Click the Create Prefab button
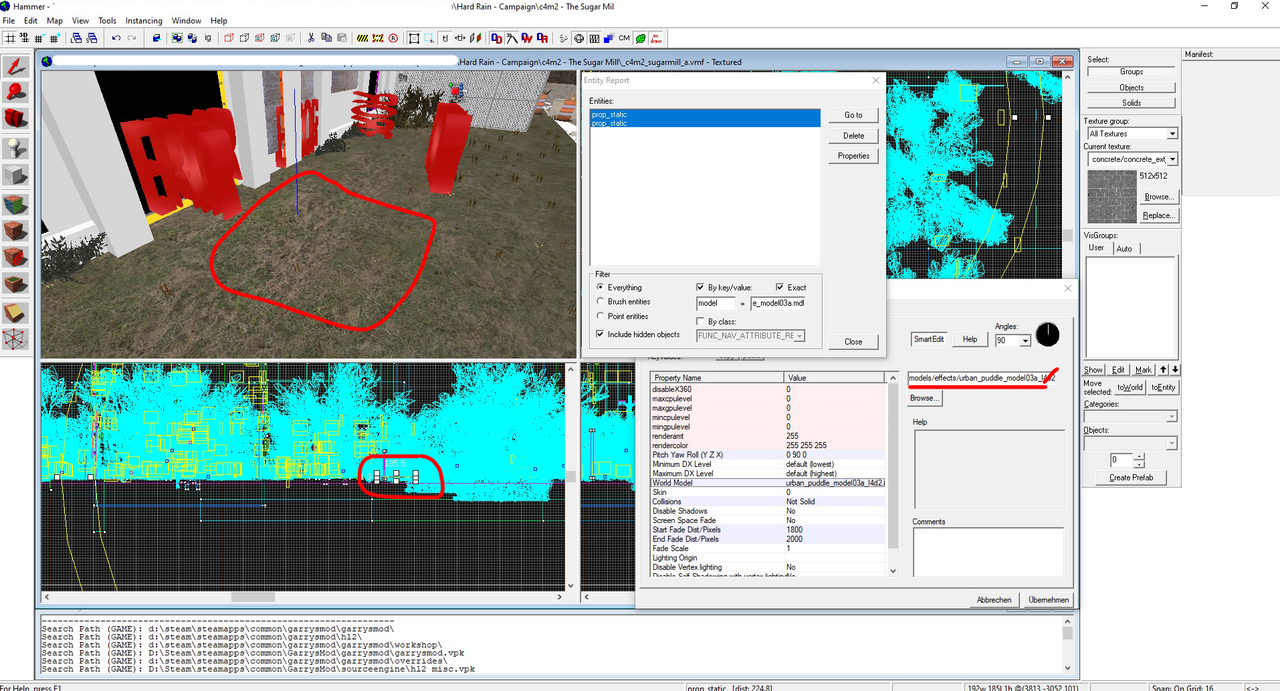Viewport: 1280px width, 691px height. point(1132,478)
